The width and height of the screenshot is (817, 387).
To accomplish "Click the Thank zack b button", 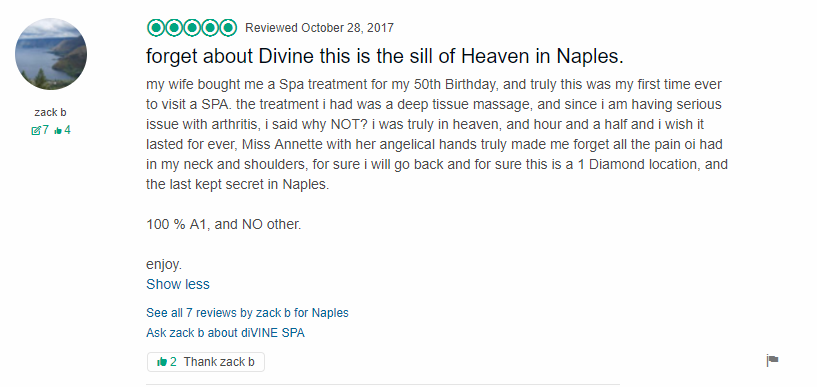I will [206, 362].
